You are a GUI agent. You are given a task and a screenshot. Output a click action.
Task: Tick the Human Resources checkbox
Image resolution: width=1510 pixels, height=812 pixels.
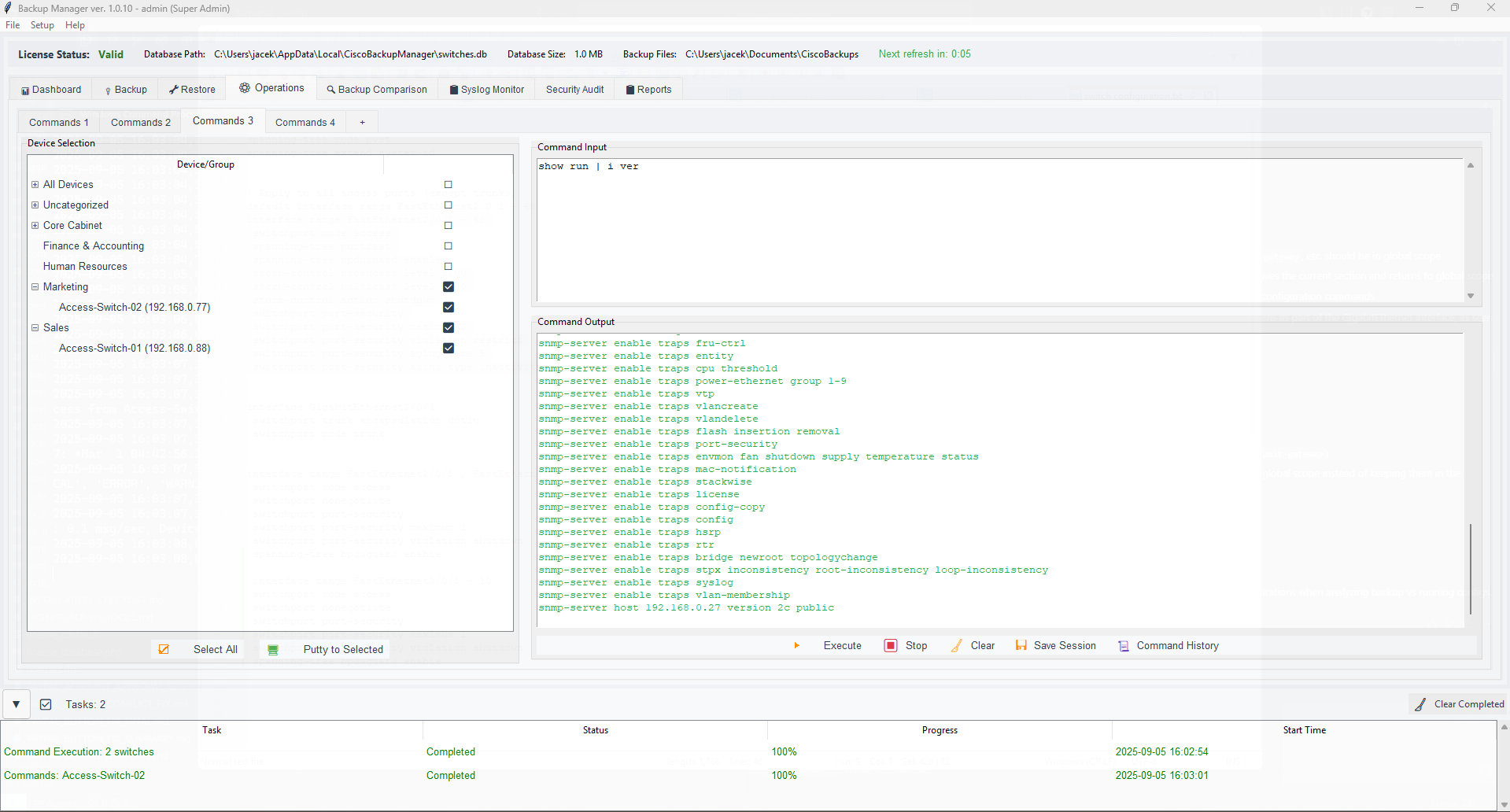pyautogui.click(x=449, y=267)
